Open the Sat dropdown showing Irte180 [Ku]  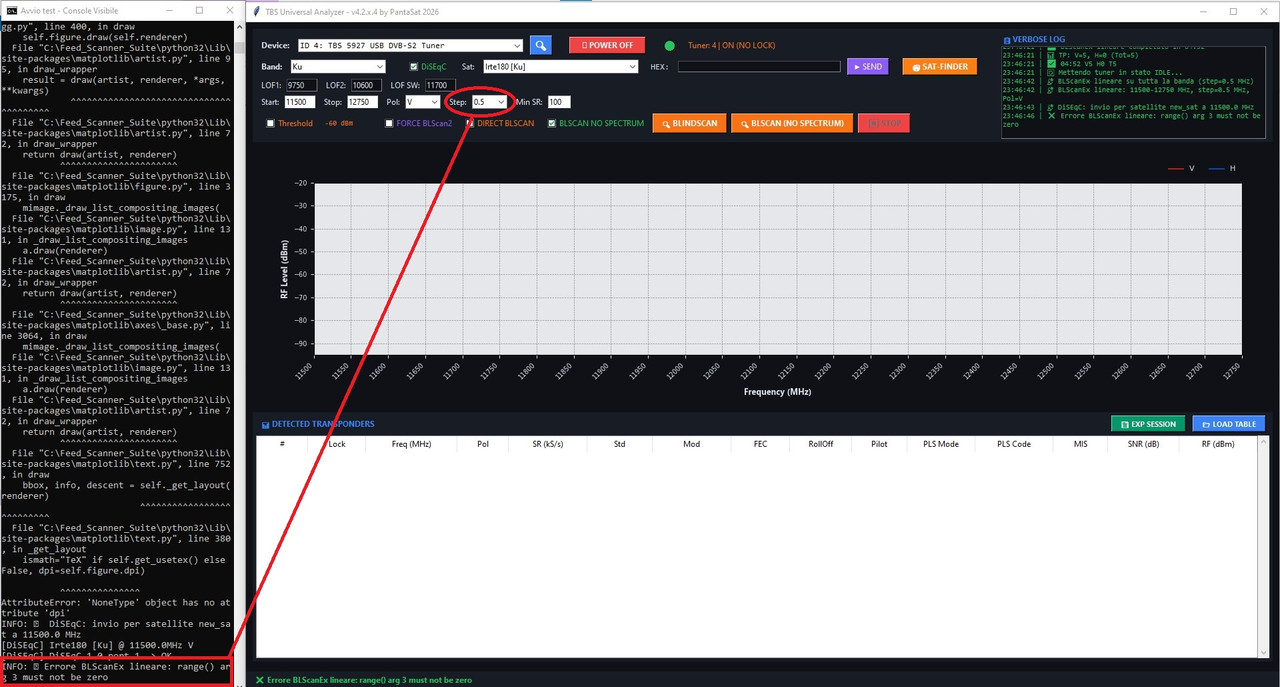(x=560, y=67)
